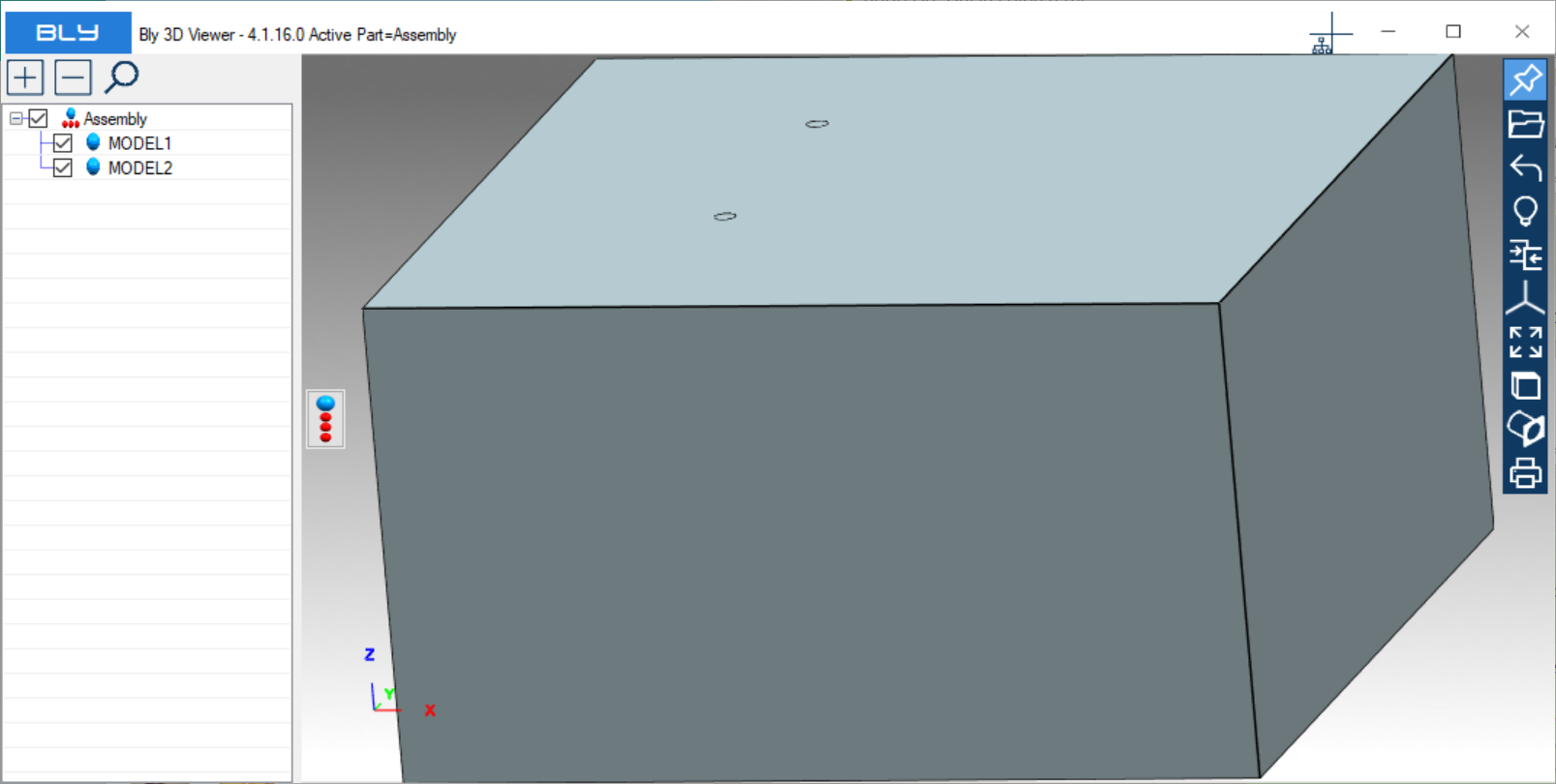Uncheck the MODEL1 checkbox
The width and height of the screenshot is (1556, 784).
63,143
